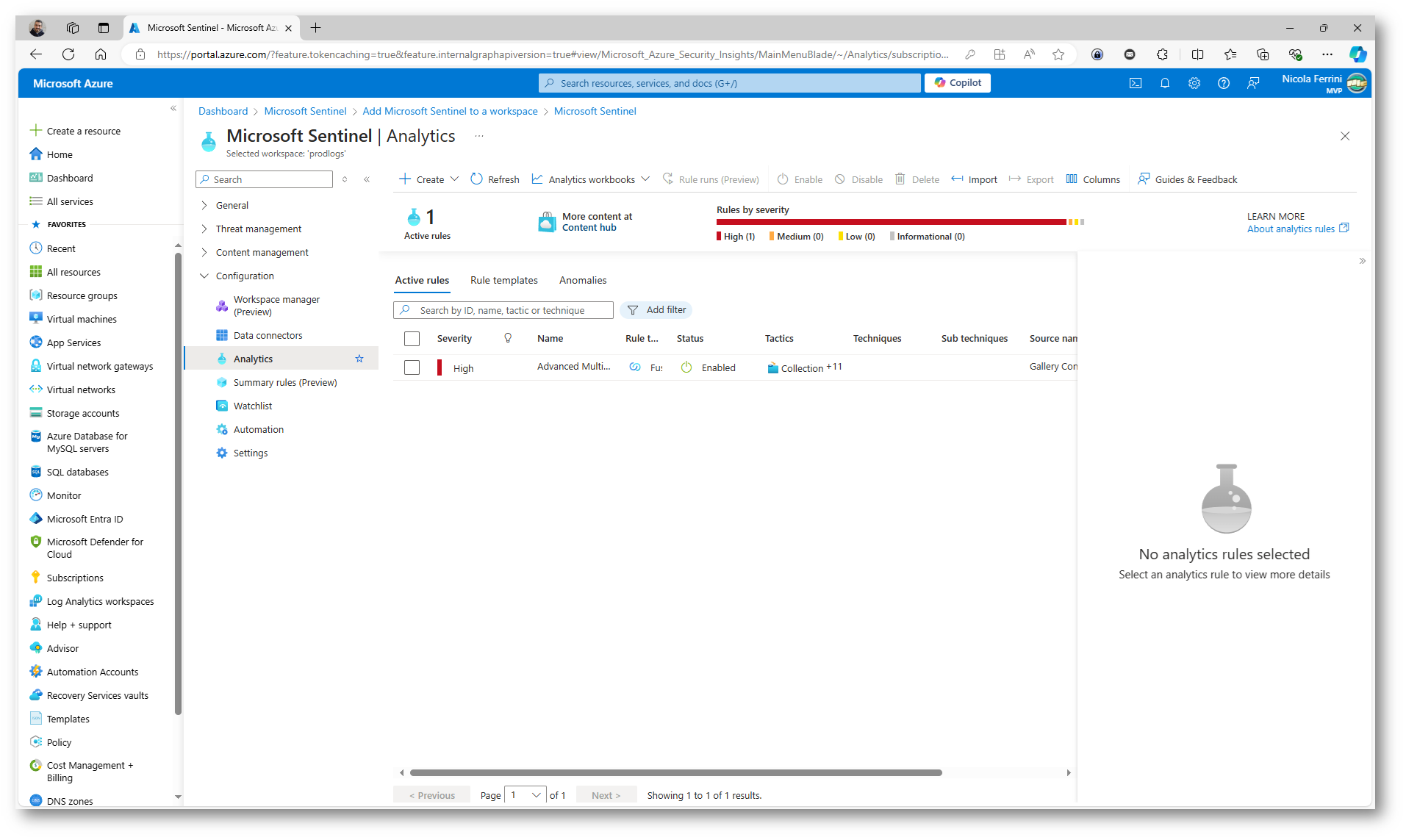Open Data connectors in Sentinel menu
This screenshot has height=840, width=1406.
pos(268,335)
